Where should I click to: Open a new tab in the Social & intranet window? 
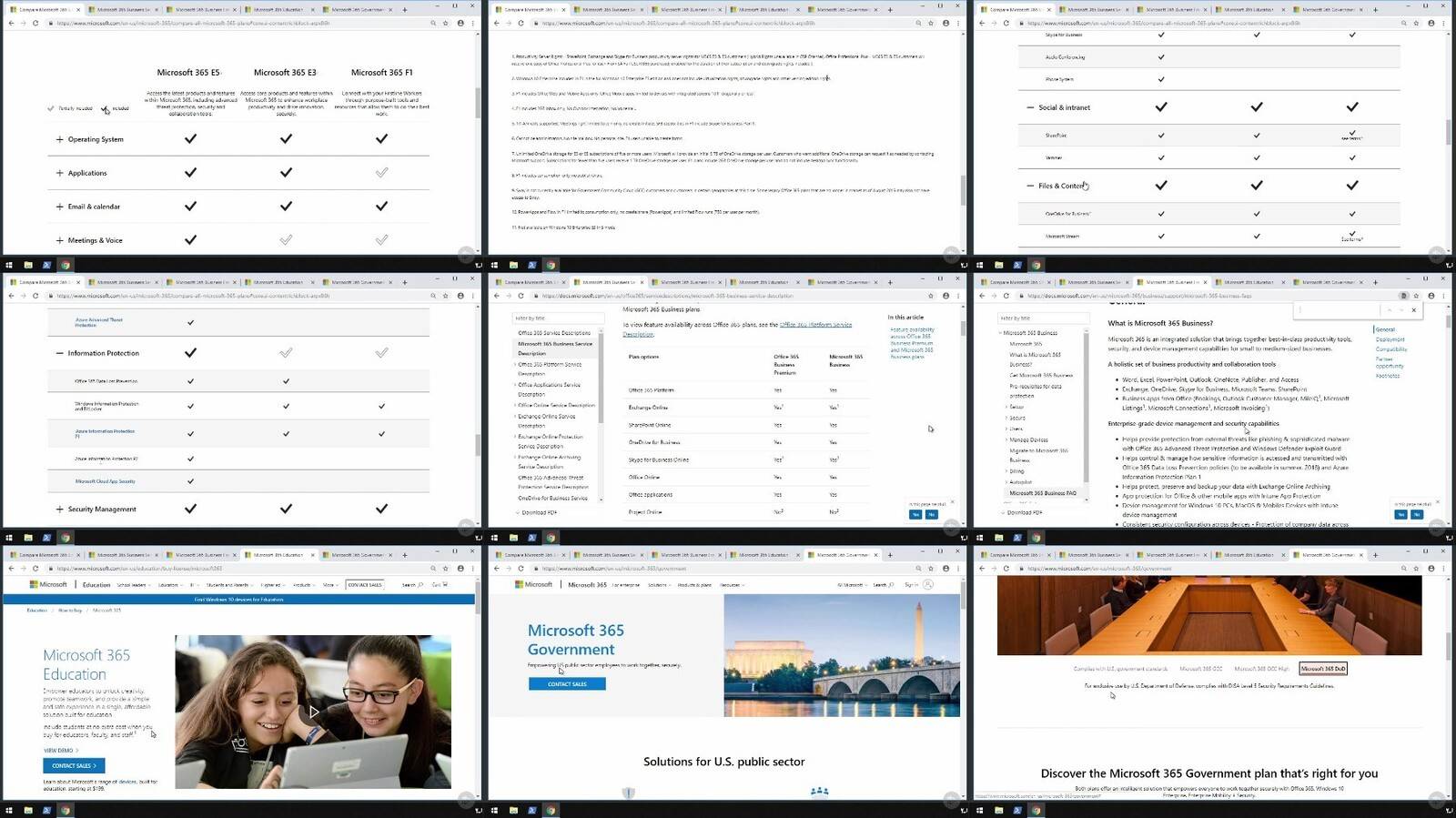click(1376, 9)
